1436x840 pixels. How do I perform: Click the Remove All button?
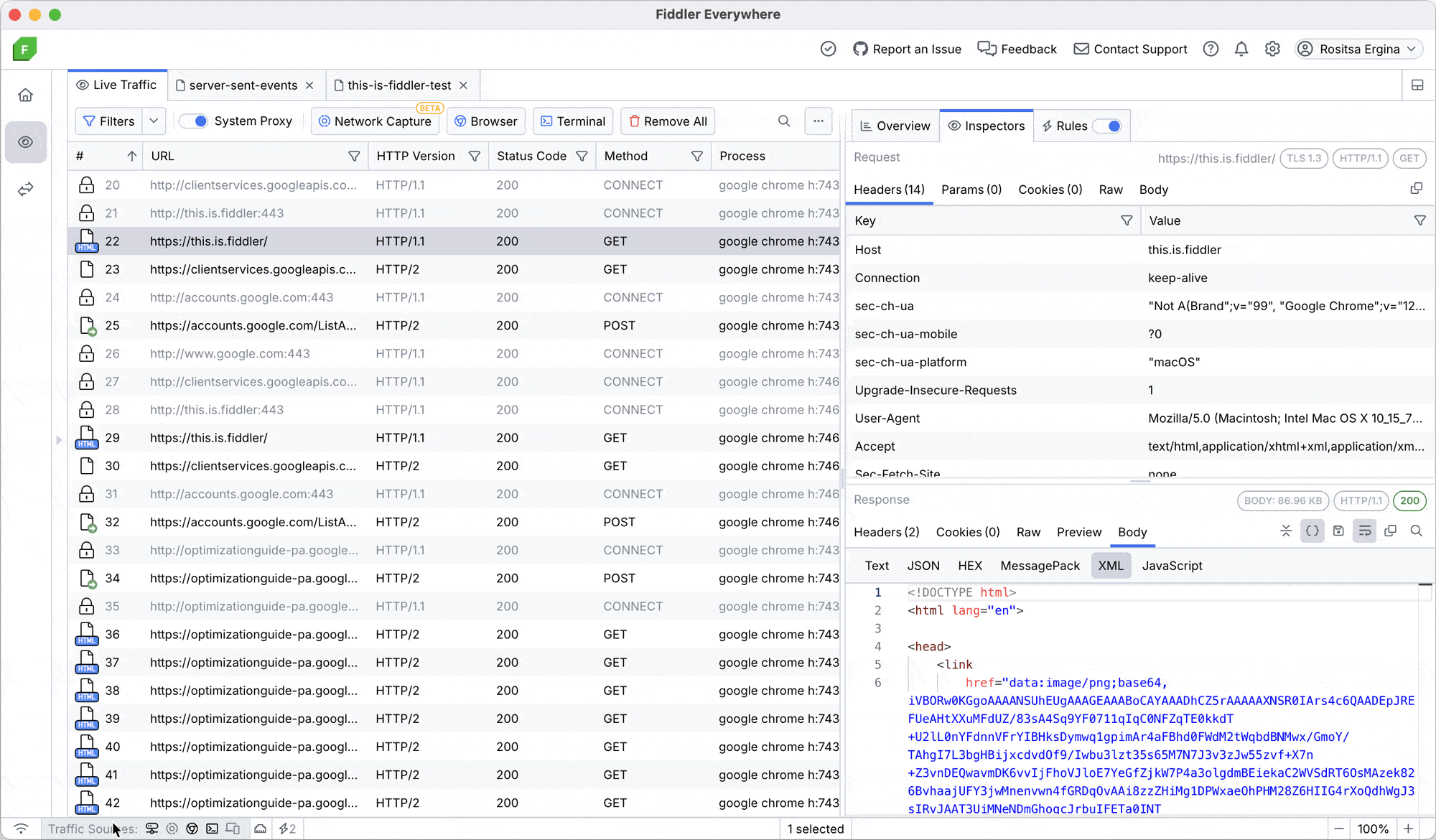point(668,121)
